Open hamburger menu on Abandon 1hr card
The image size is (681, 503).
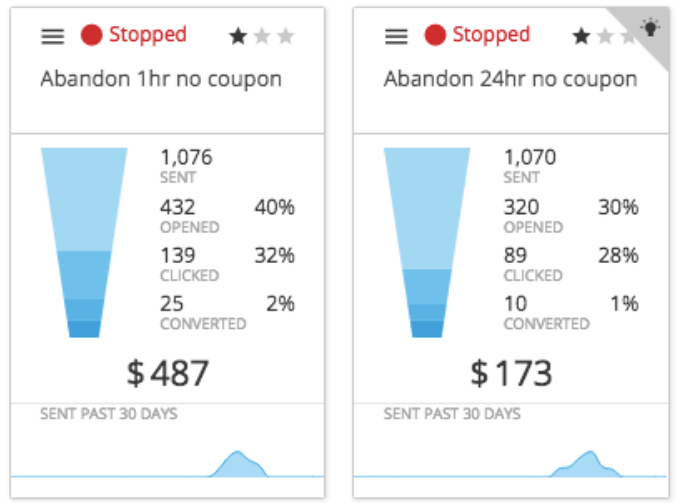pyautogui.click(x=53, y=36)
